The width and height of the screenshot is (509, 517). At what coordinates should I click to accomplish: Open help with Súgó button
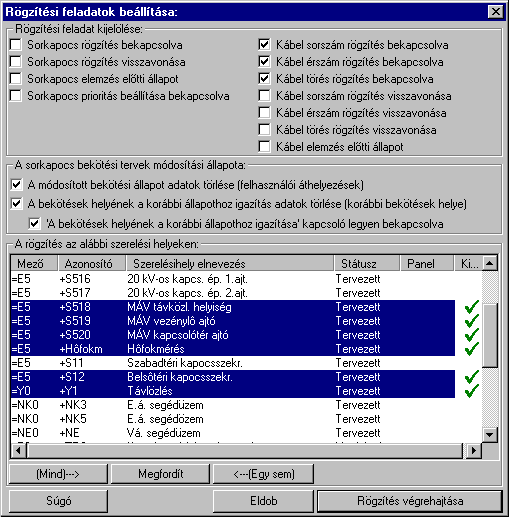pos(58,501)
